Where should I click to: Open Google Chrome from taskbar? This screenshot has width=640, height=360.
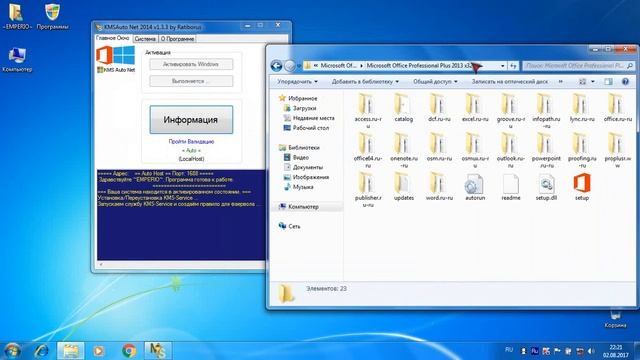[129, 351]
